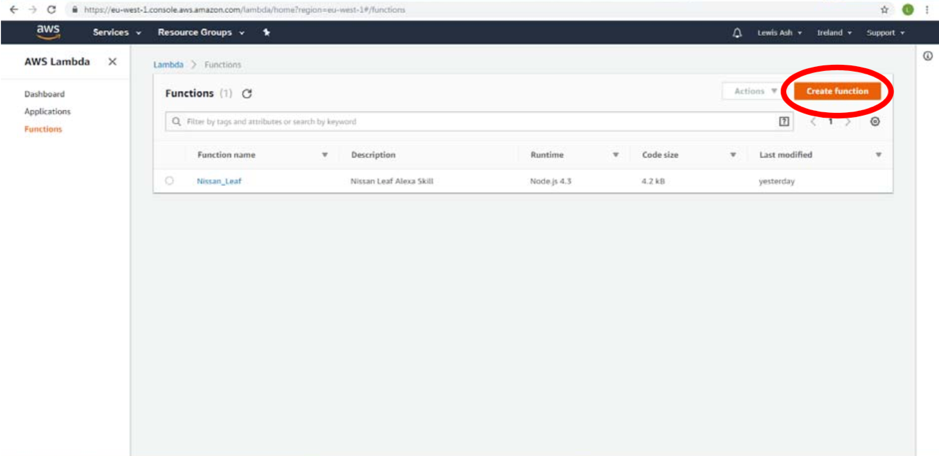
Task: Open the Chrome three-dot menu
Action: 928,10
